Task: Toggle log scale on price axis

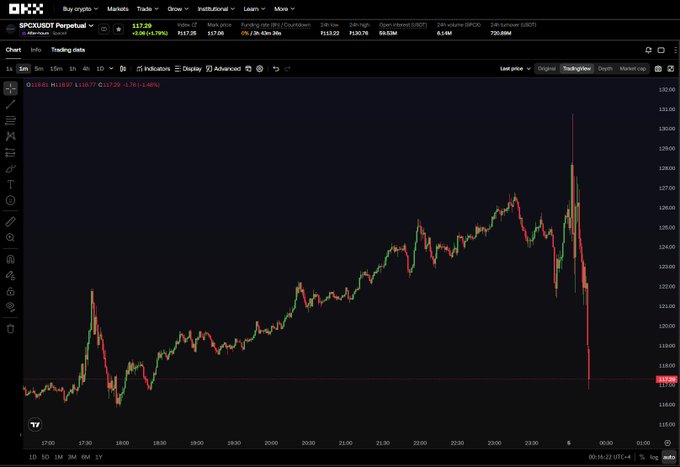Action: (654, 457)
